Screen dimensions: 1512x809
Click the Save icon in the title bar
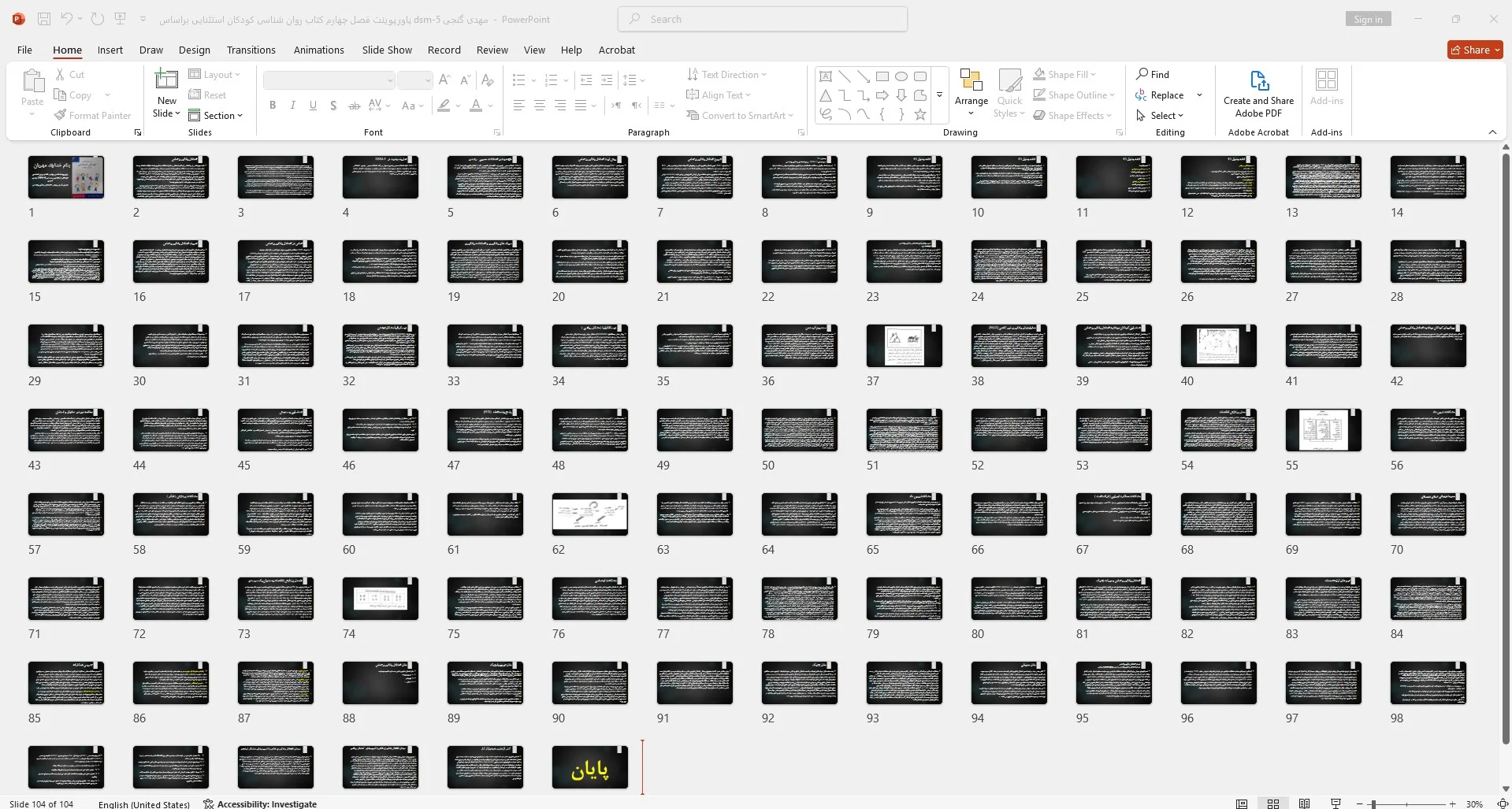point(44,19)
